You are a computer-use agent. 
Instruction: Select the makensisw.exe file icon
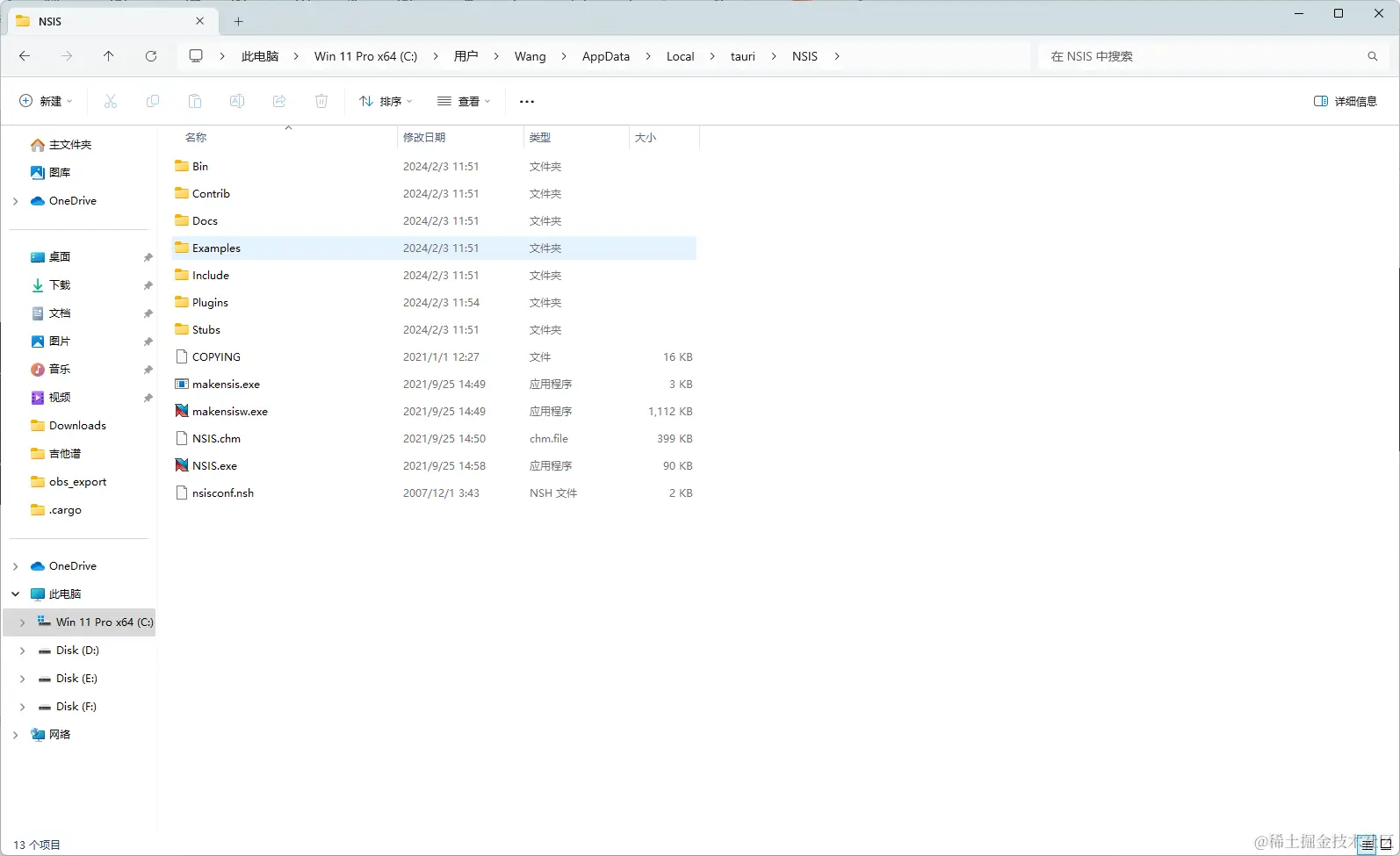[x=182, y=411]
